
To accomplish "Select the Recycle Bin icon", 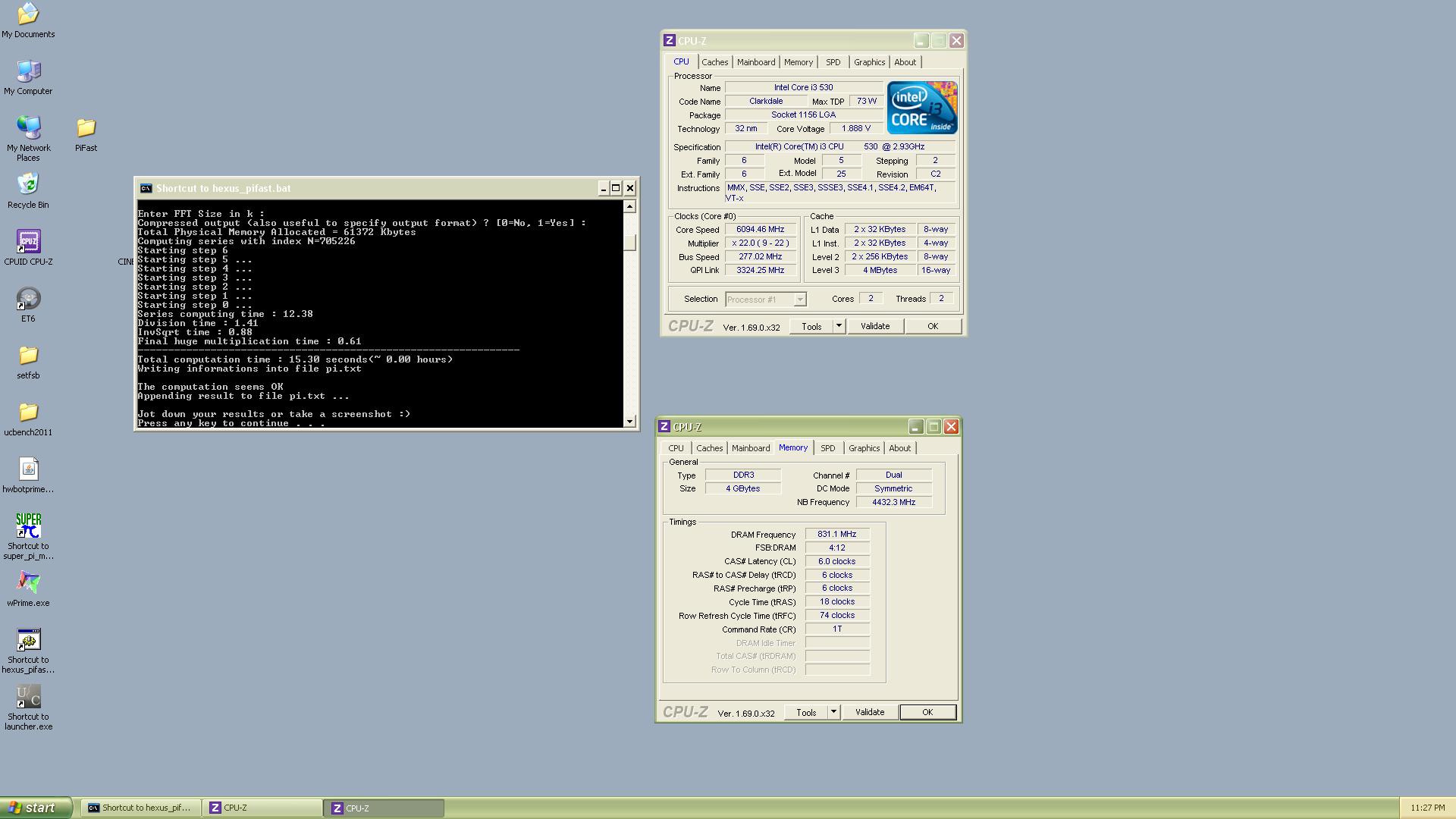I will [28, 184].
